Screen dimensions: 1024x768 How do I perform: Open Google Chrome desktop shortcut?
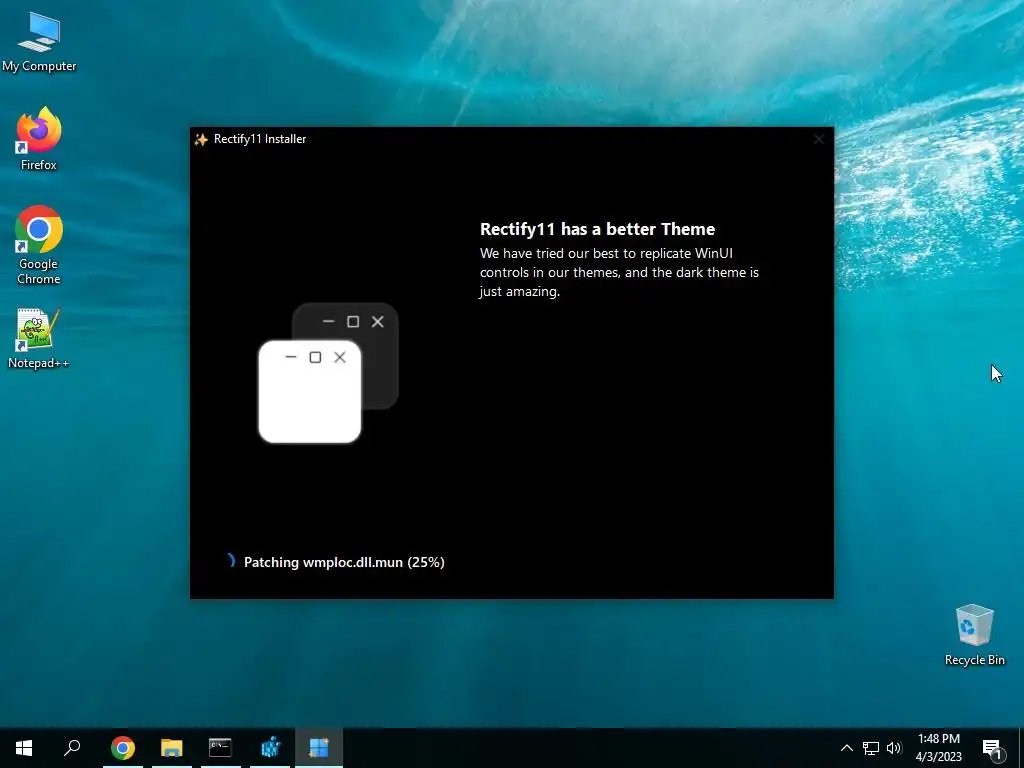(39, 245)
